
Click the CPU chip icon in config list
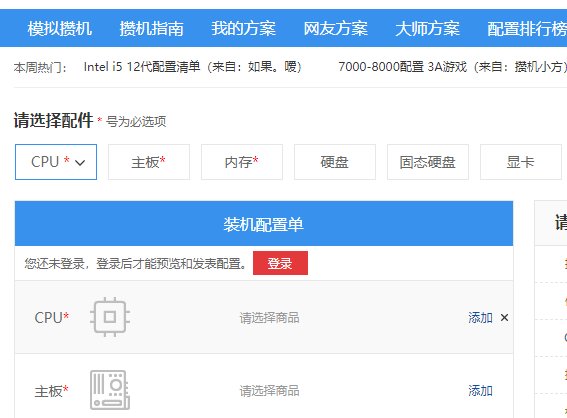[110, 317]
